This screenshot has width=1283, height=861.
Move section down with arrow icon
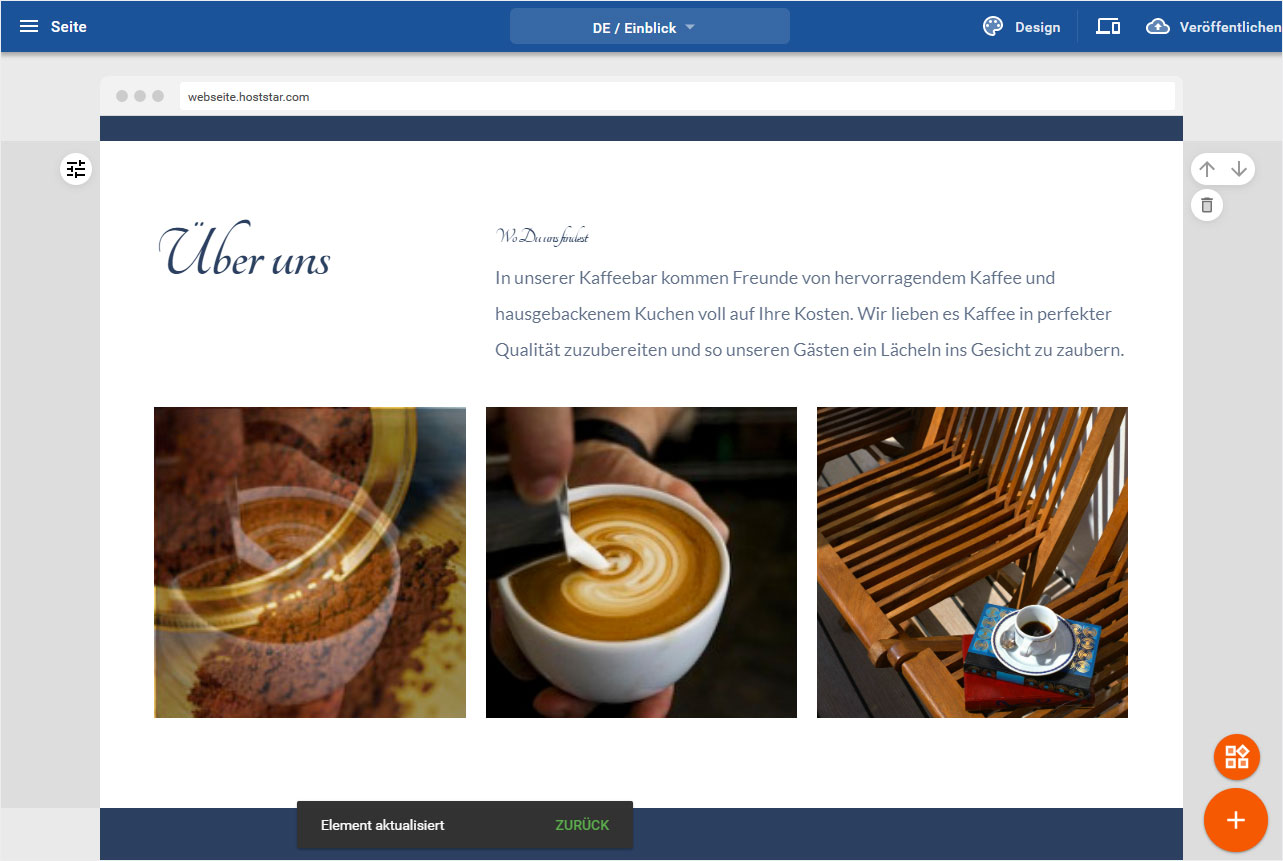point(1239,169)
